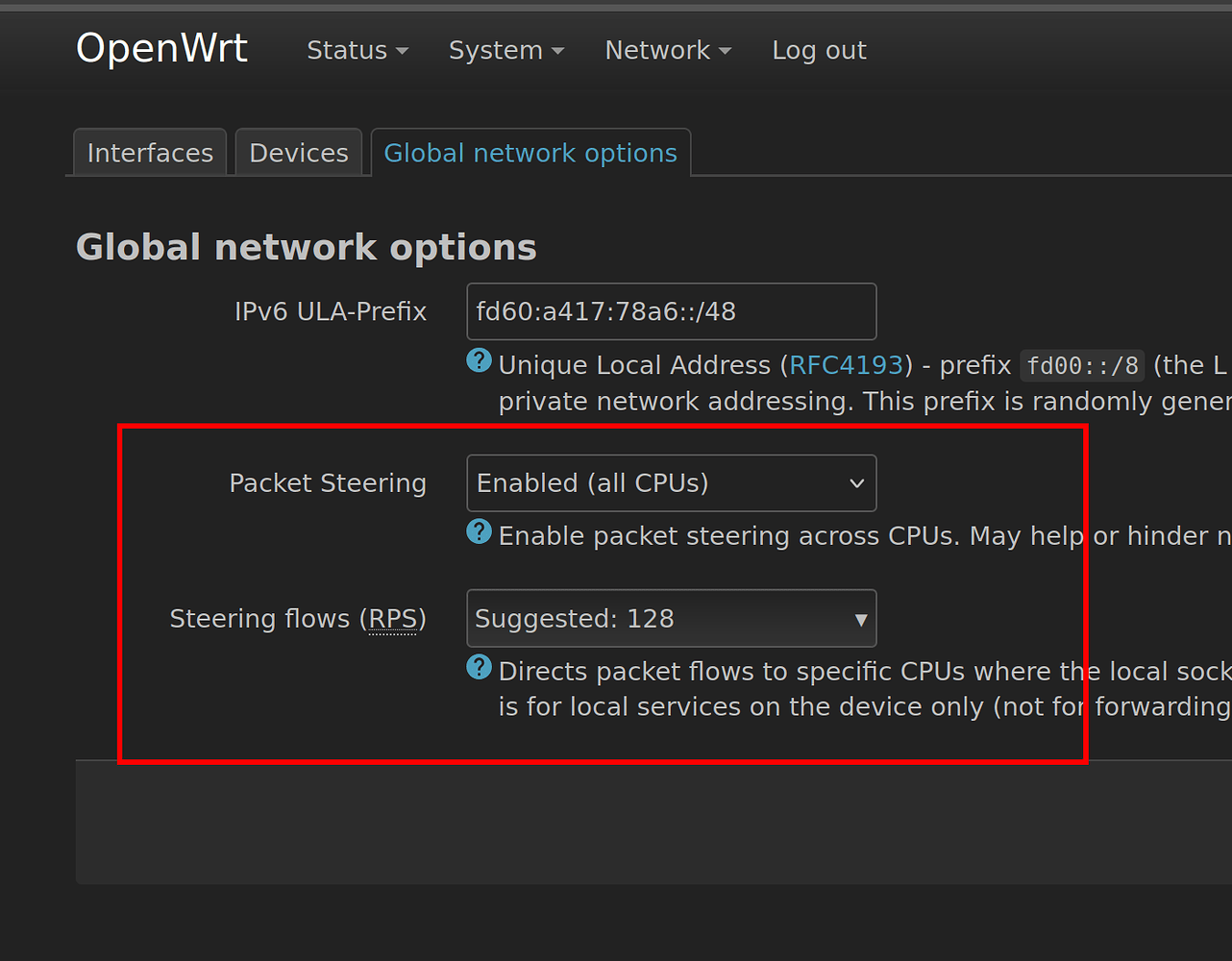Click the Log out link
Viewport: 1232px width, 961px height.
(x=819, y=50)
